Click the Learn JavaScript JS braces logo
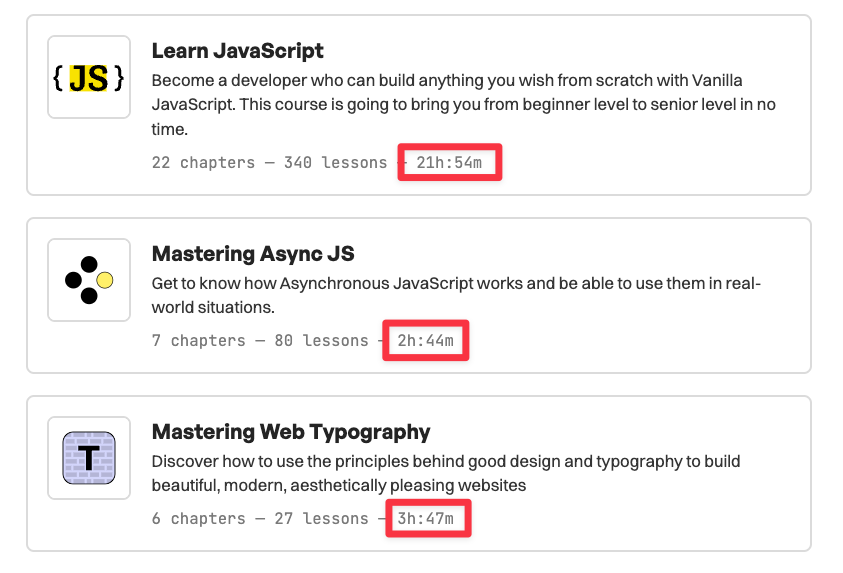Screen dimensions: 843x573 pyautogui.click(x=89, y=78)
